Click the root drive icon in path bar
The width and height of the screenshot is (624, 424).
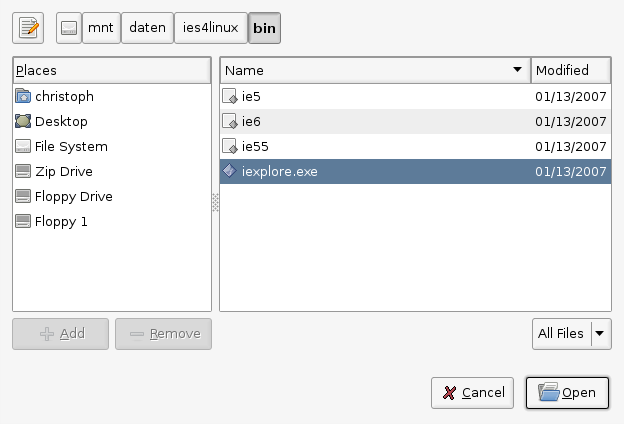[68, 28]
